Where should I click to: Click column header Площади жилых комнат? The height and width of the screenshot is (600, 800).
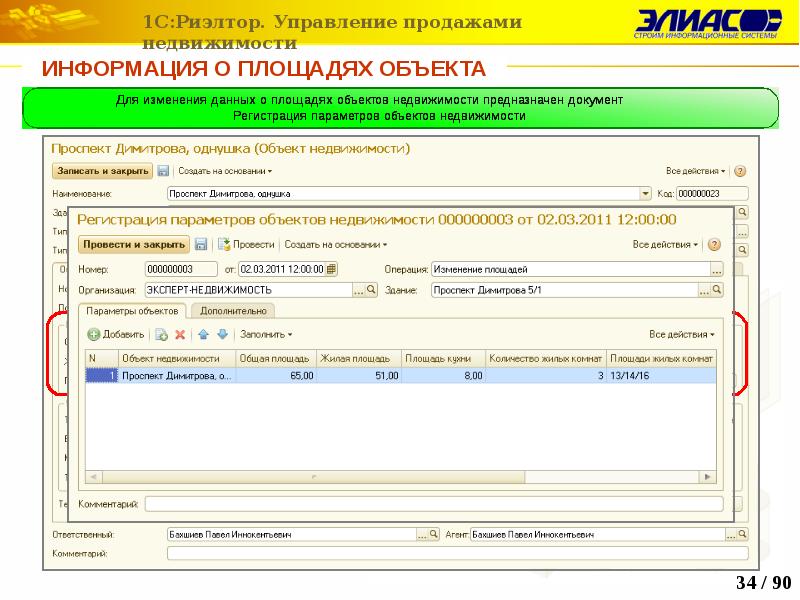point(661,359)
